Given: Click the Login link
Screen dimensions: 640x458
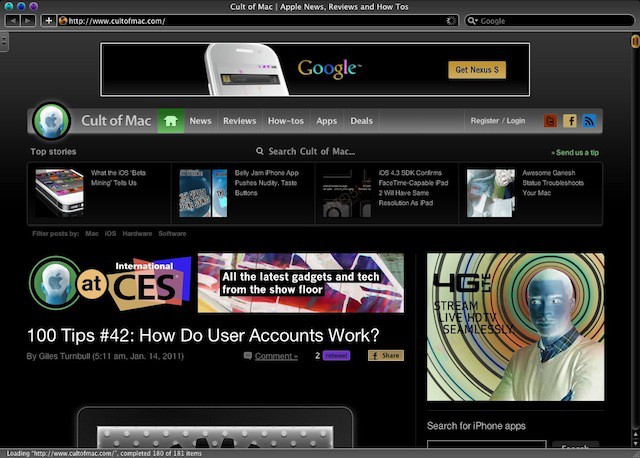Looking at the screenshot, I should 516,121.
